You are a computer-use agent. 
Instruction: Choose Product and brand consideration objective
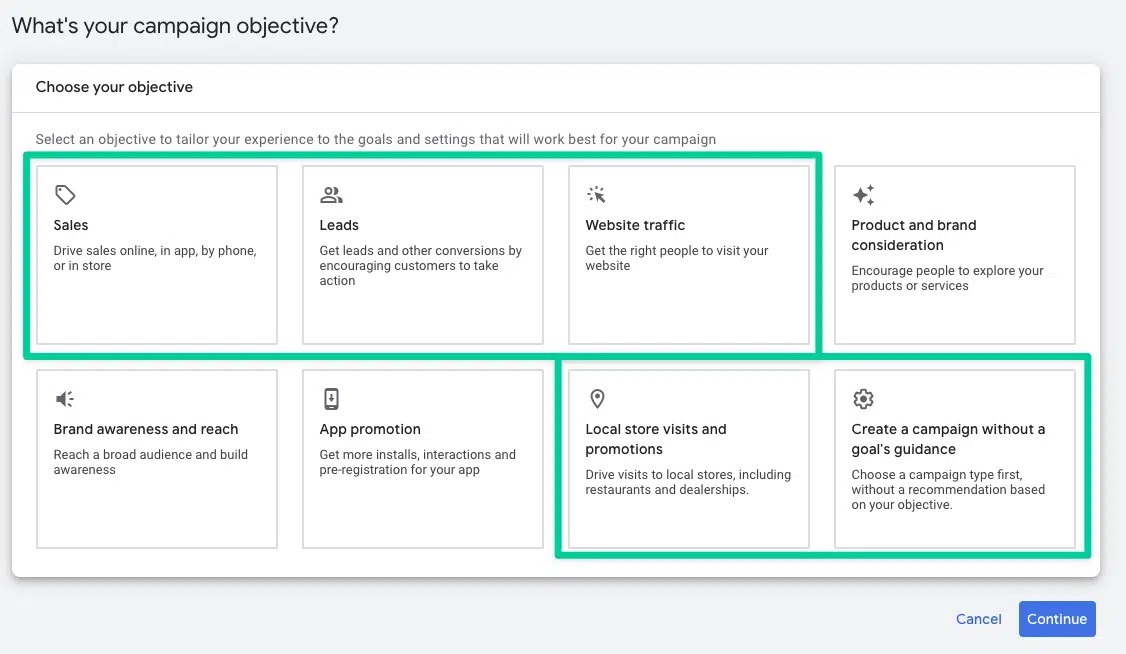pos(954,254)
